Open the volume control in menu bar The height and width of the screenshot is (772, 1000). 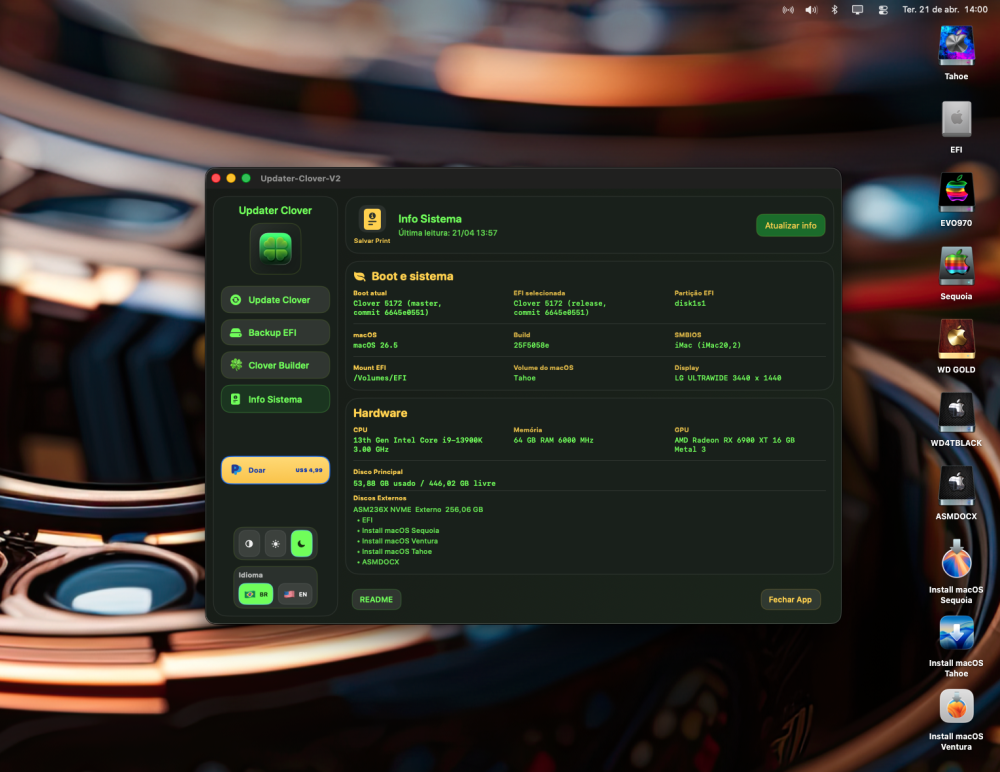coord(811,10)
